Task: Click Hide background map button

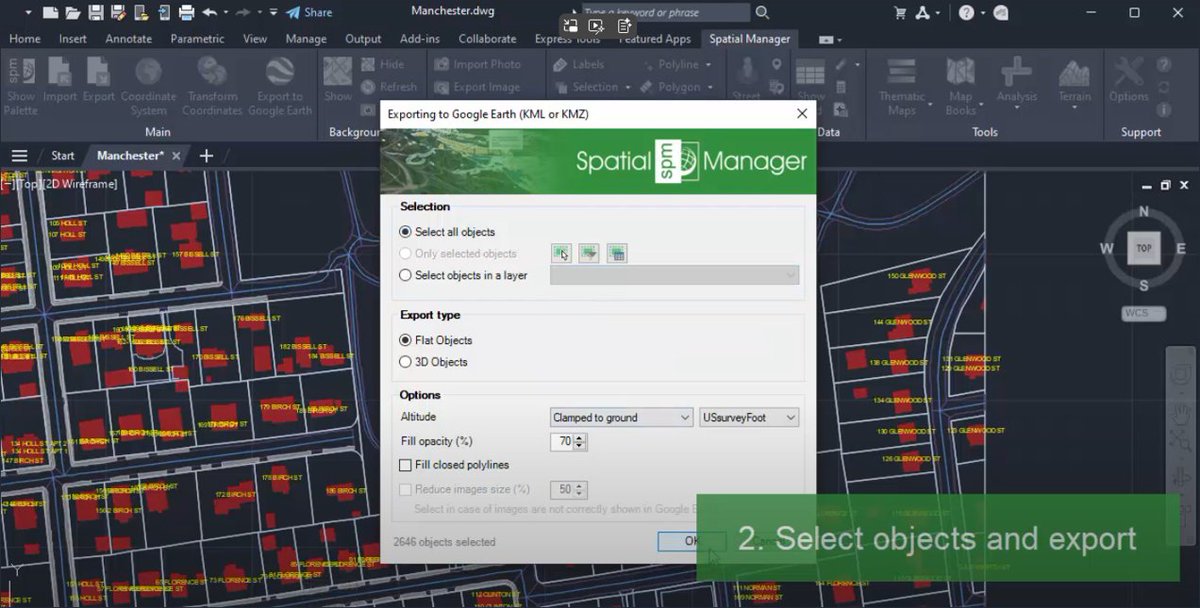Action: tap(381, 64)
